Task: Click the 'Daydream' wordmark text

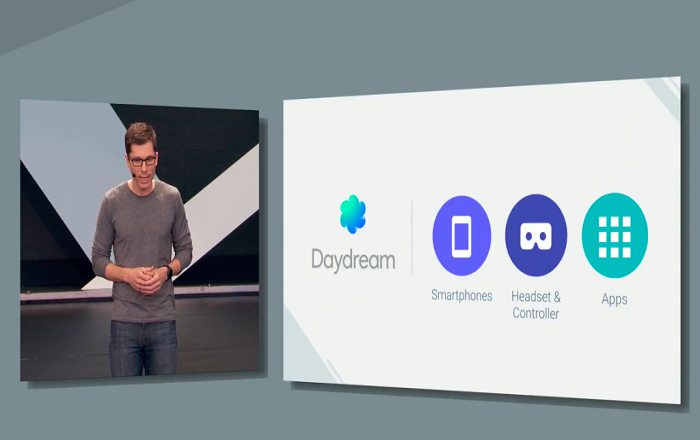Action: pos(353,259)
